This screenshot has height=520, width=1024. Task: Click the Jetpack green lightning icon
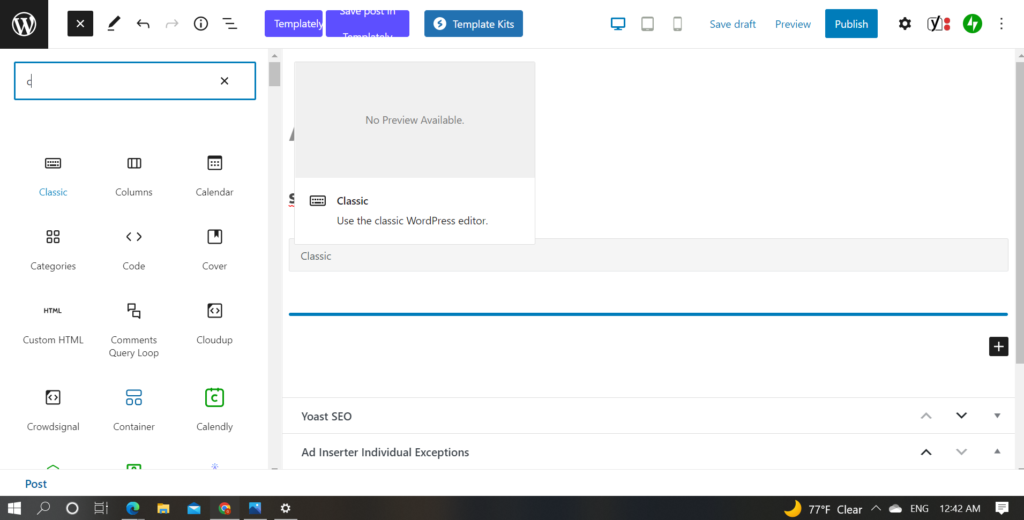(x=972, y=24)
